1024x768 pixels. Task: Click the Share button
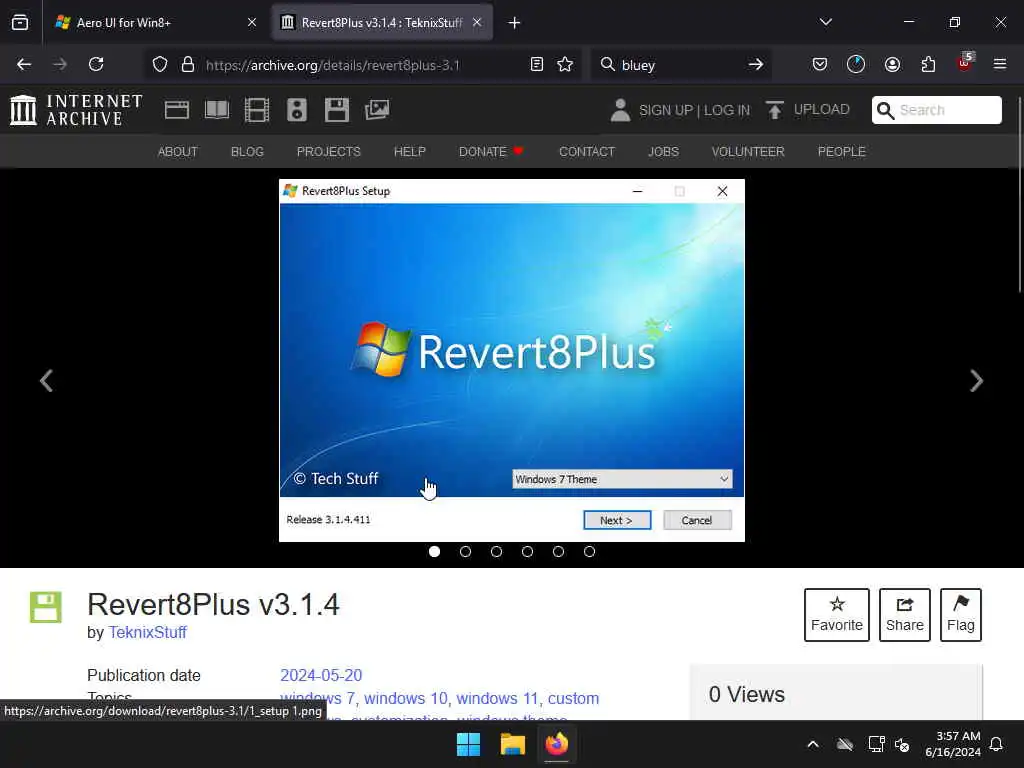pos(904,615)
